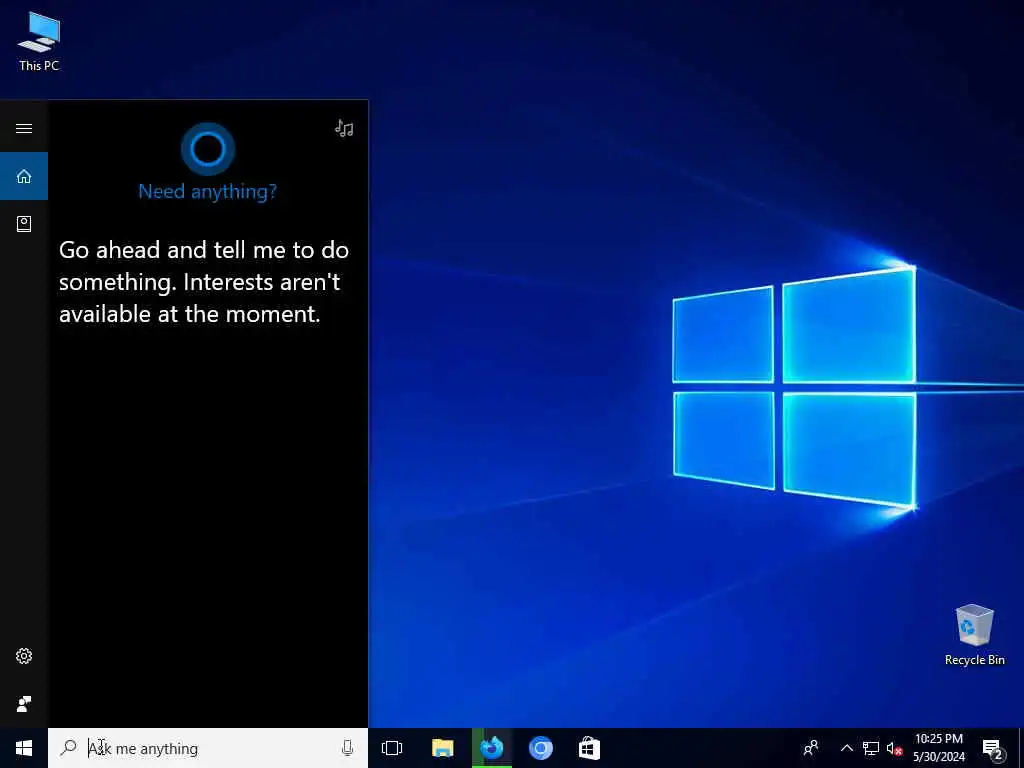The image size is (1024, 768).
Task: Click the network icon in tray
Action: 871,748
